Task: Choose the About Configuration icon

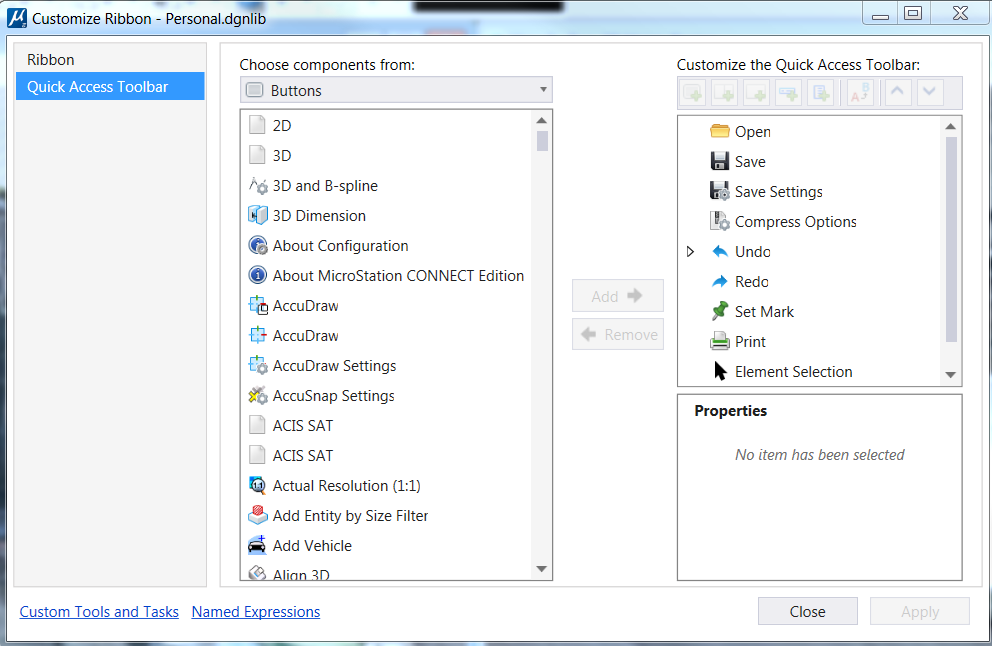Action: click(257, 245)
